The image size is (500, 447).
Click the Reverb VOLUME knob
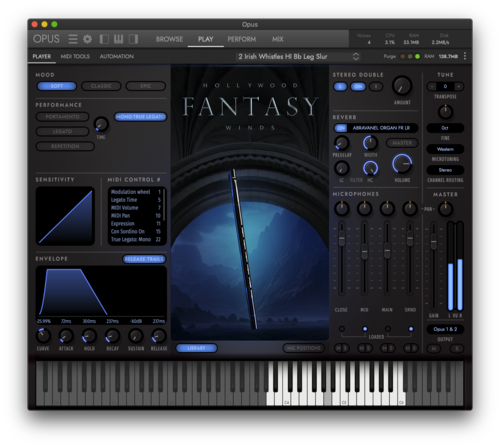402,164
